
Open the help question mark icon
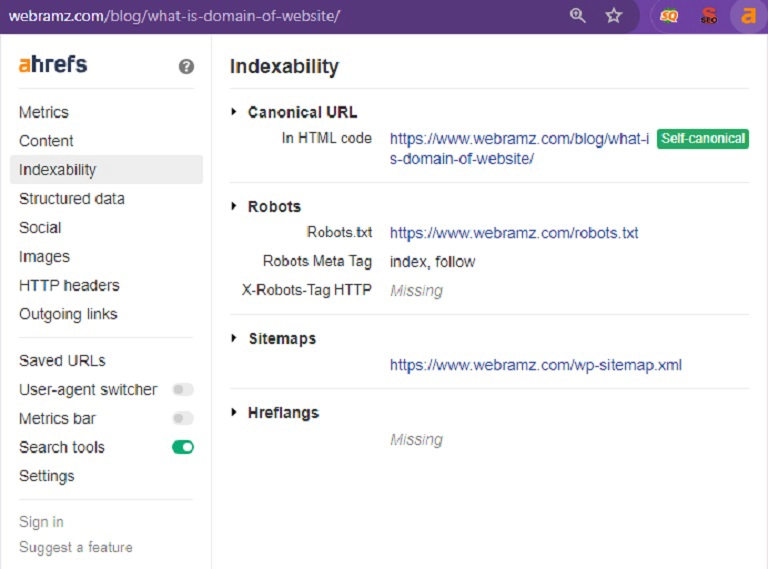(186, 66)
